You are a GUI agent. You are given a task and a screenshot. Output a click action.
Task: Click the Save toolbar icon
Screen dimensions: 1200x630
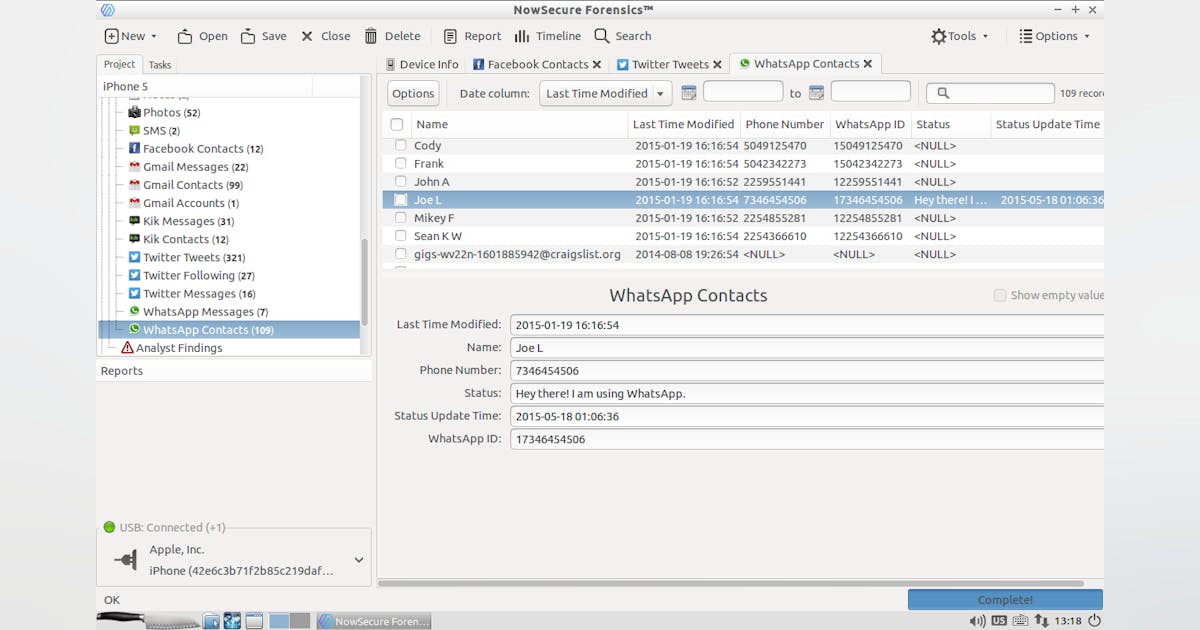248,36
